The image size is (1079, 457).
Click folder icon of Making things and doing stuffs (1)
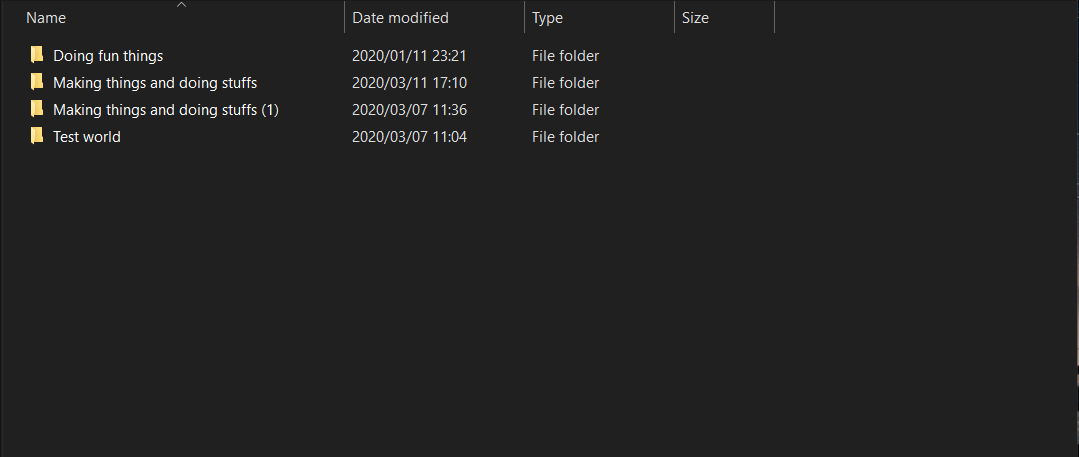37,109
